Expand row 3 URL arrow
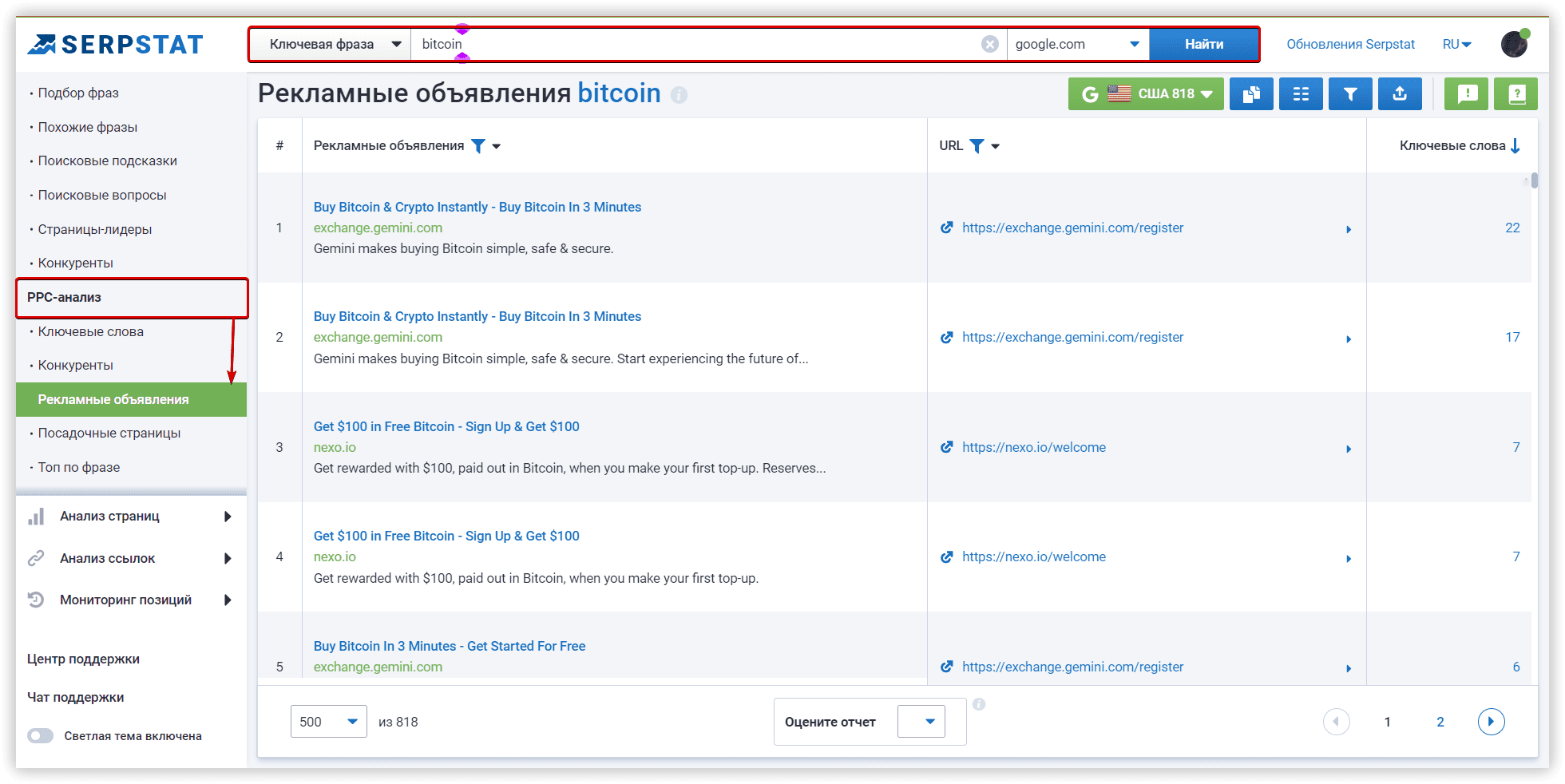Image resolution: width=1565 pixels, height=784 pixels. click(x=1349, y=449)
